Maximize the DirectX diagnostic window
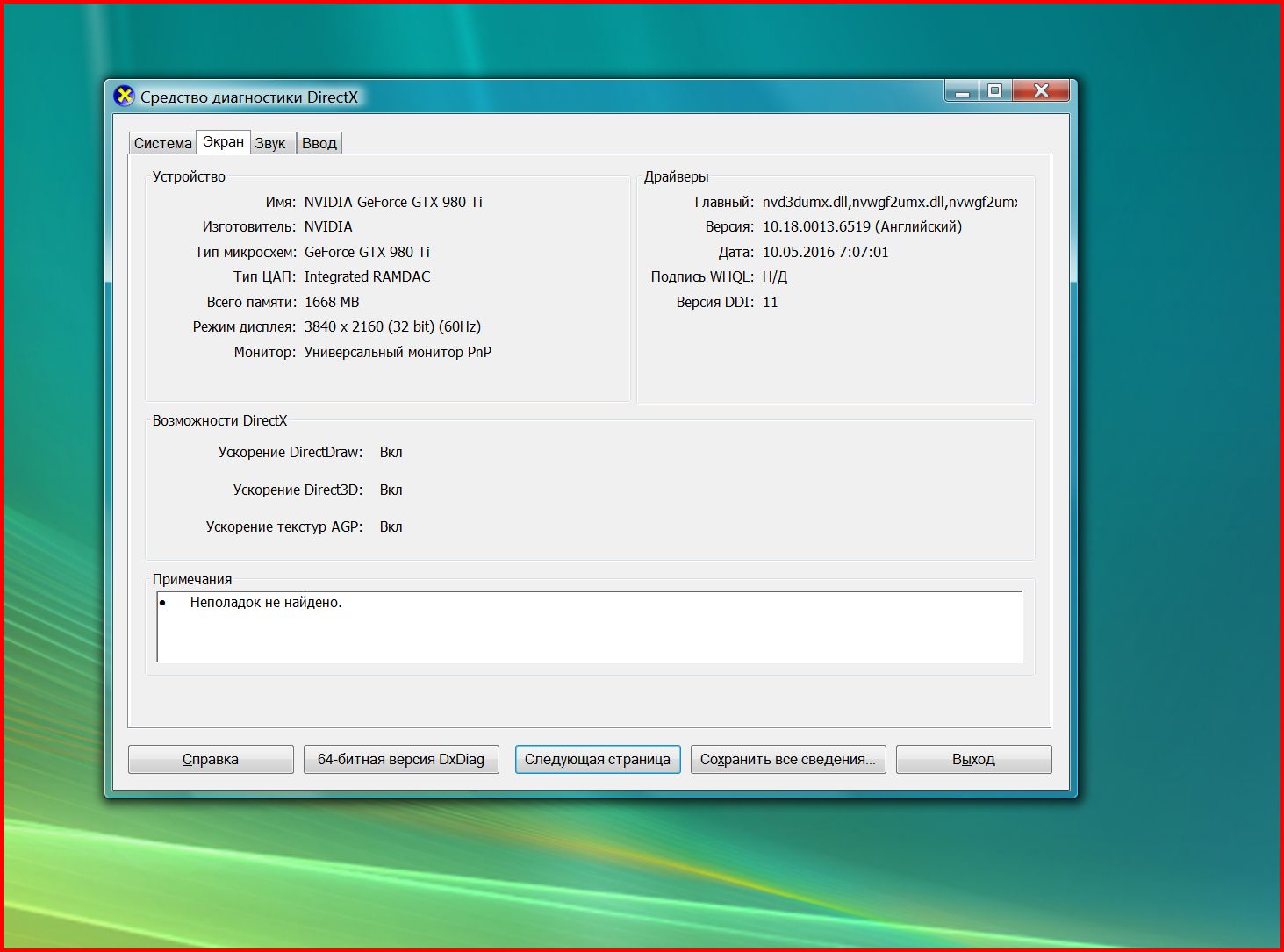 [994, 91]
